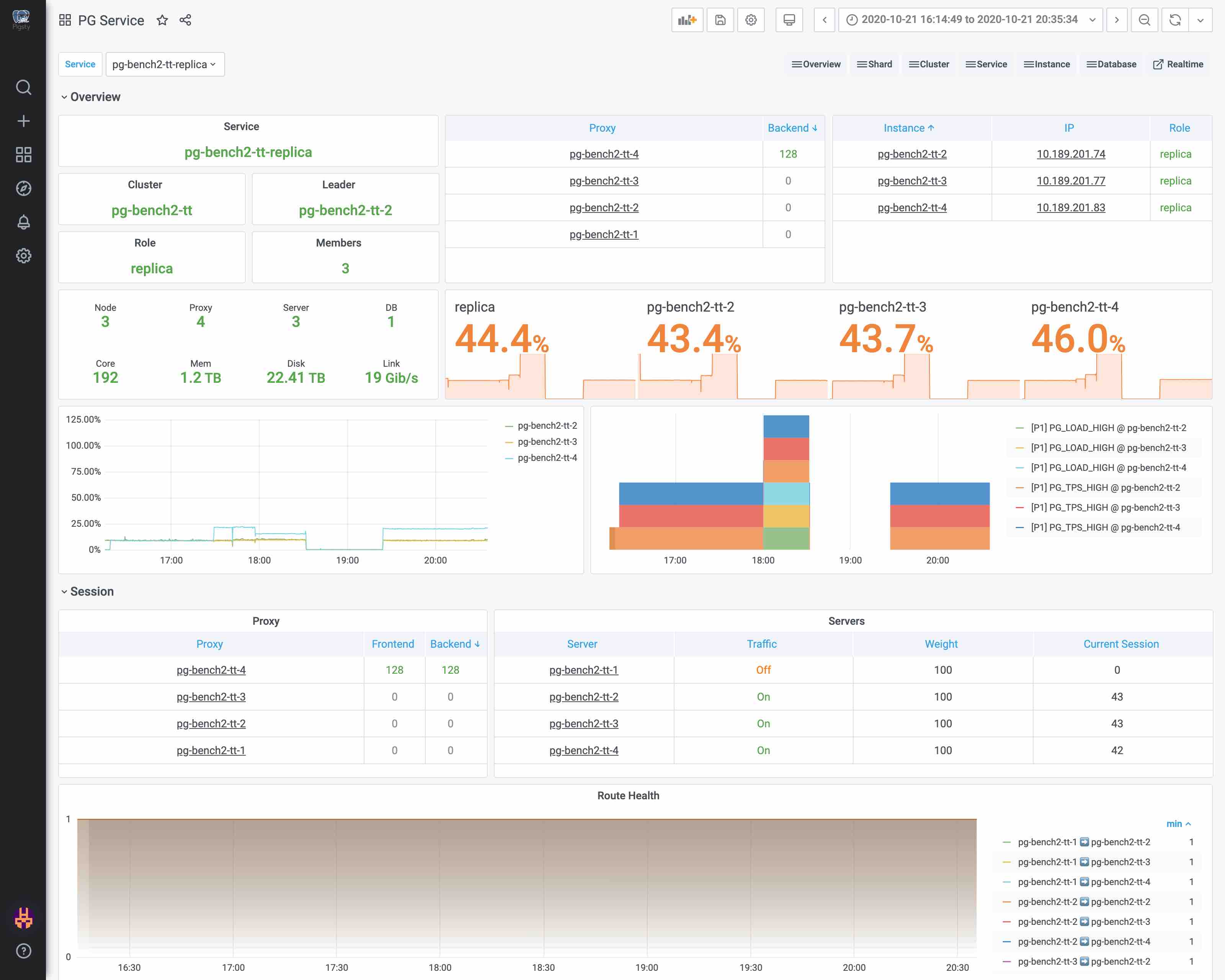Click the Share dashboard icon
Screen dimensions: 1225x980
coord(185,20)
